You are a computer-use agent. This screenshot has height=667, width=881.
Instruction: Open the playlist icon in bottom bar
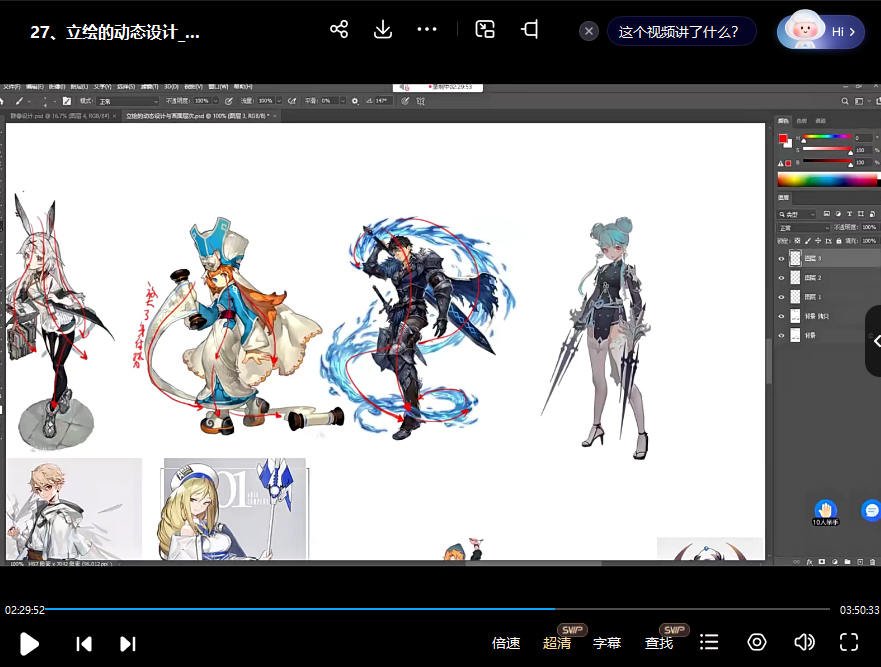(709, 643)
